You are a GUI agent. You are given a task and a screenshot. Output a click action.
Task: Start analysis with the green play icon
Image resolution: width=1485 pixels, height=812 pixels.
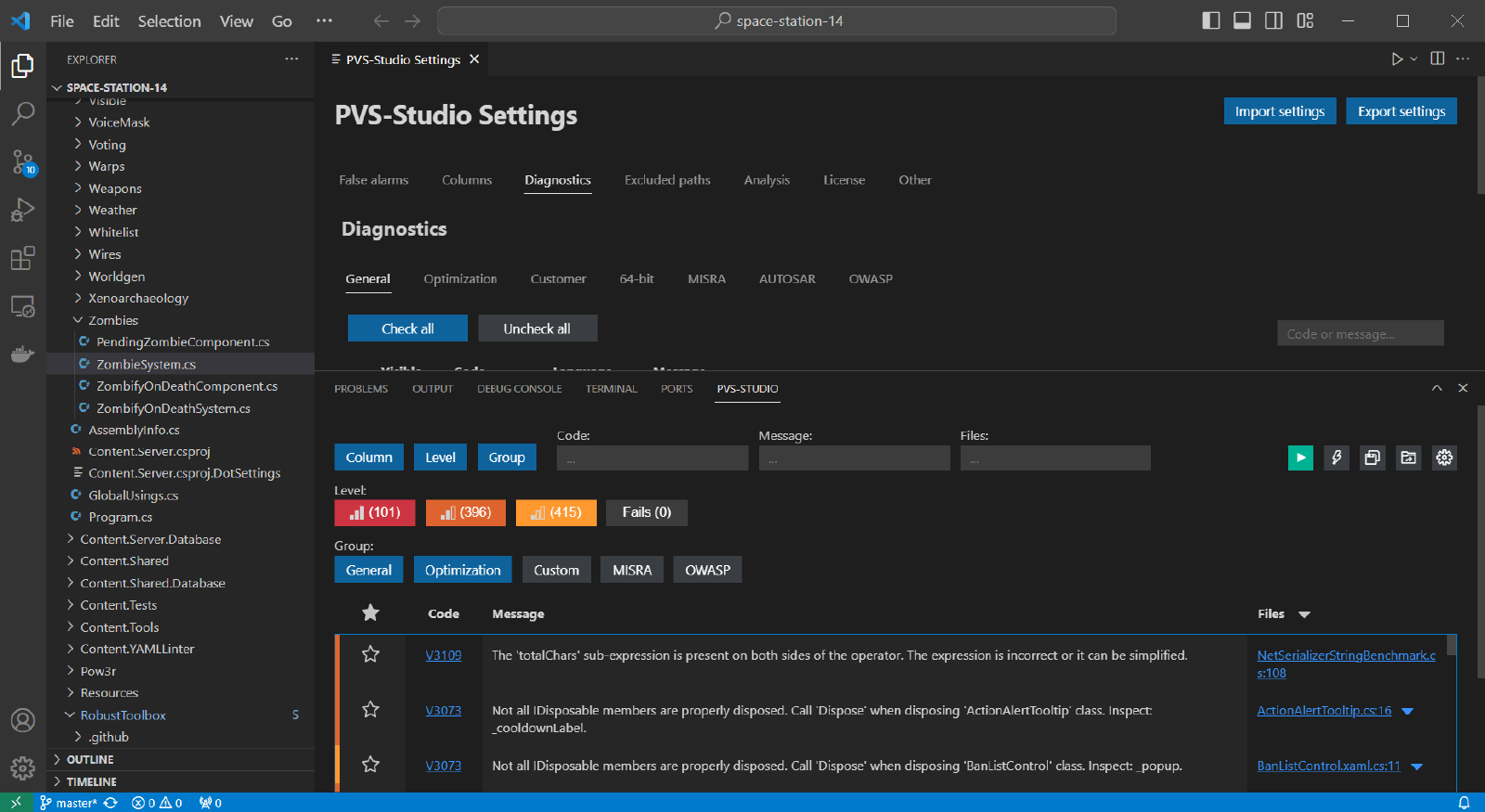coord(1300,458)
